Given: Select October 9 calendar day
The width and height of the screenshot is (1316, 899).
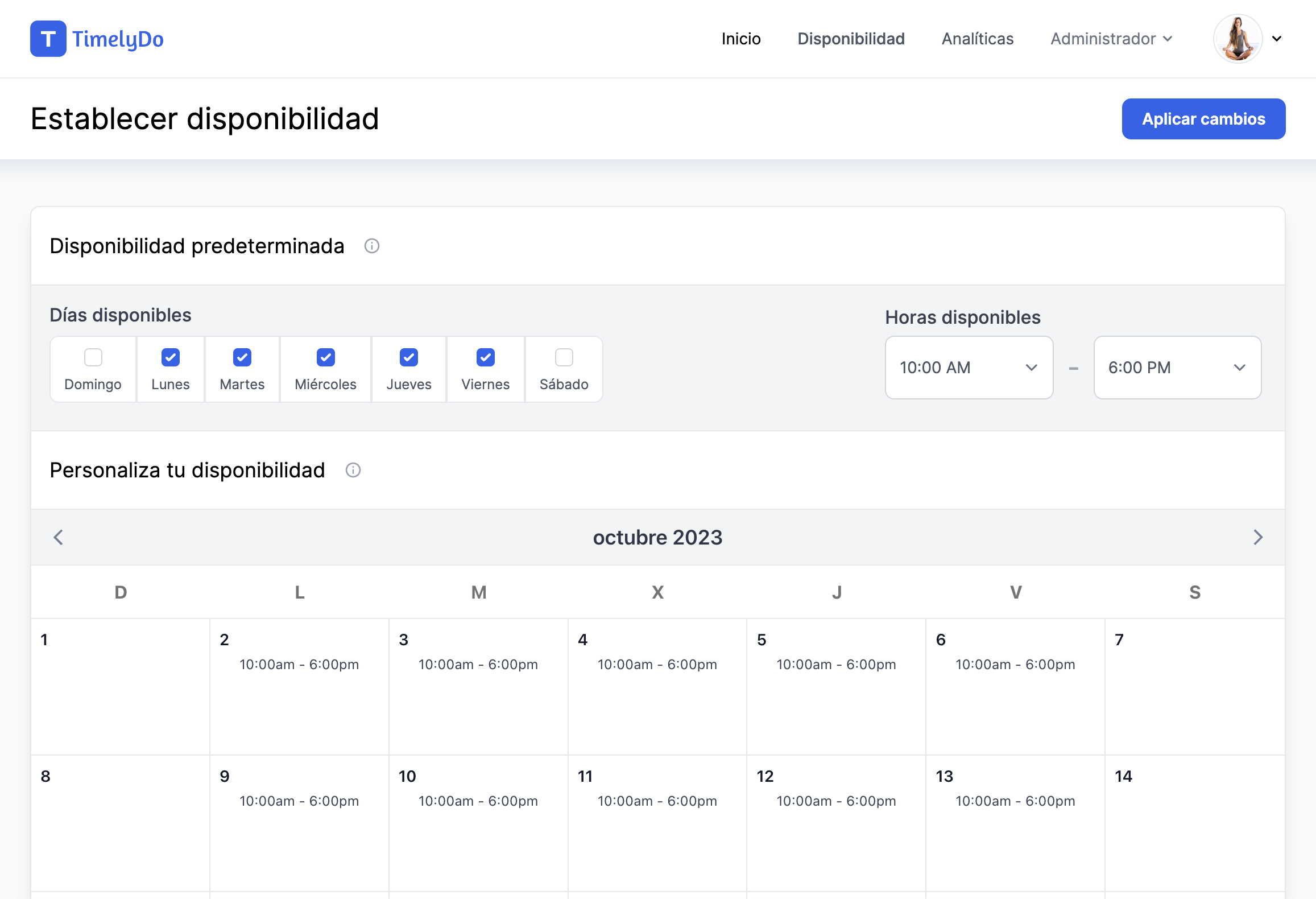Looking at the screenshot, I should 300,823.
